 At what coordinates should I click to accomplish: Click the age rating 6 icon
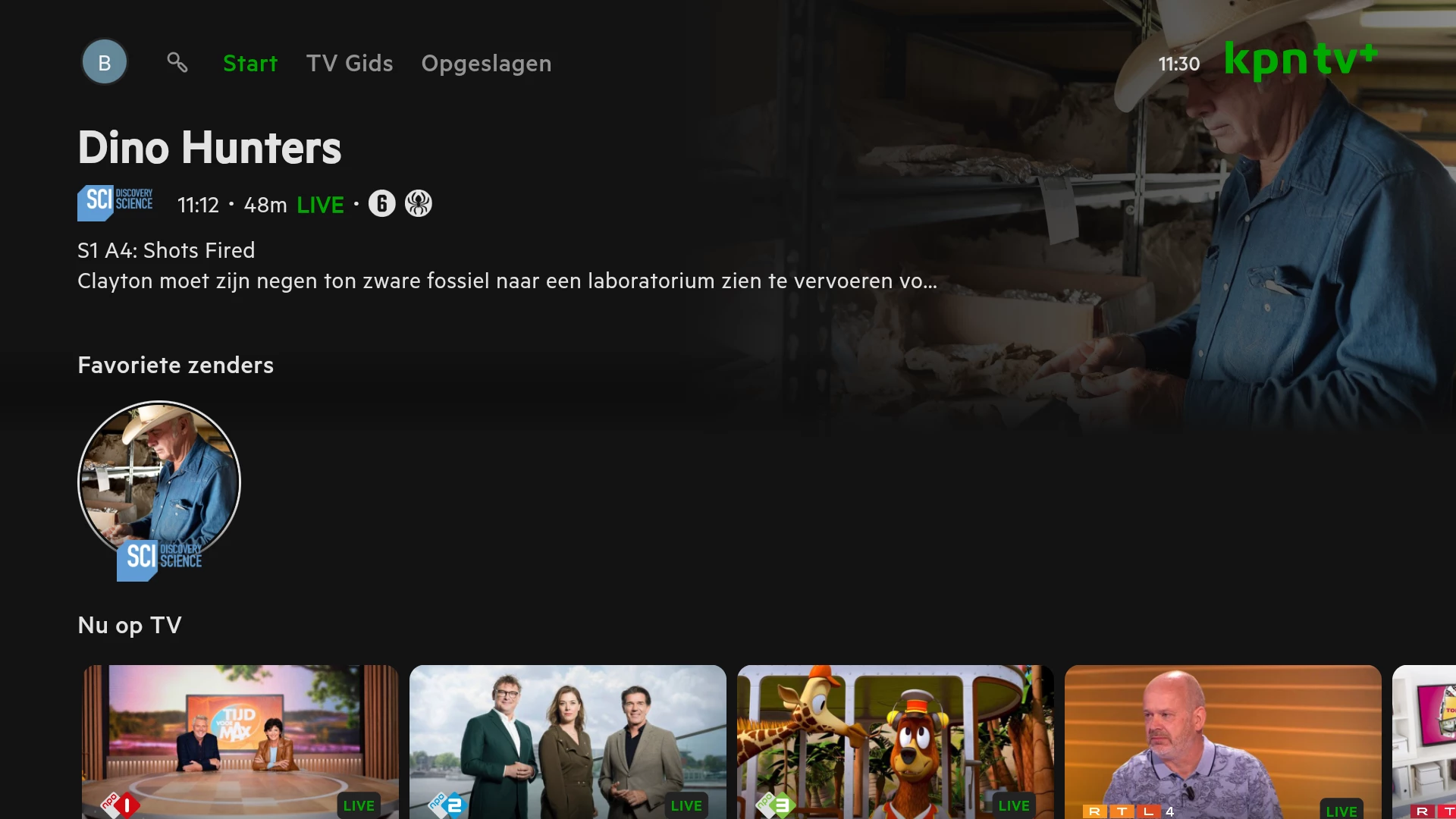pyautogui.click(x=382, y=203)
